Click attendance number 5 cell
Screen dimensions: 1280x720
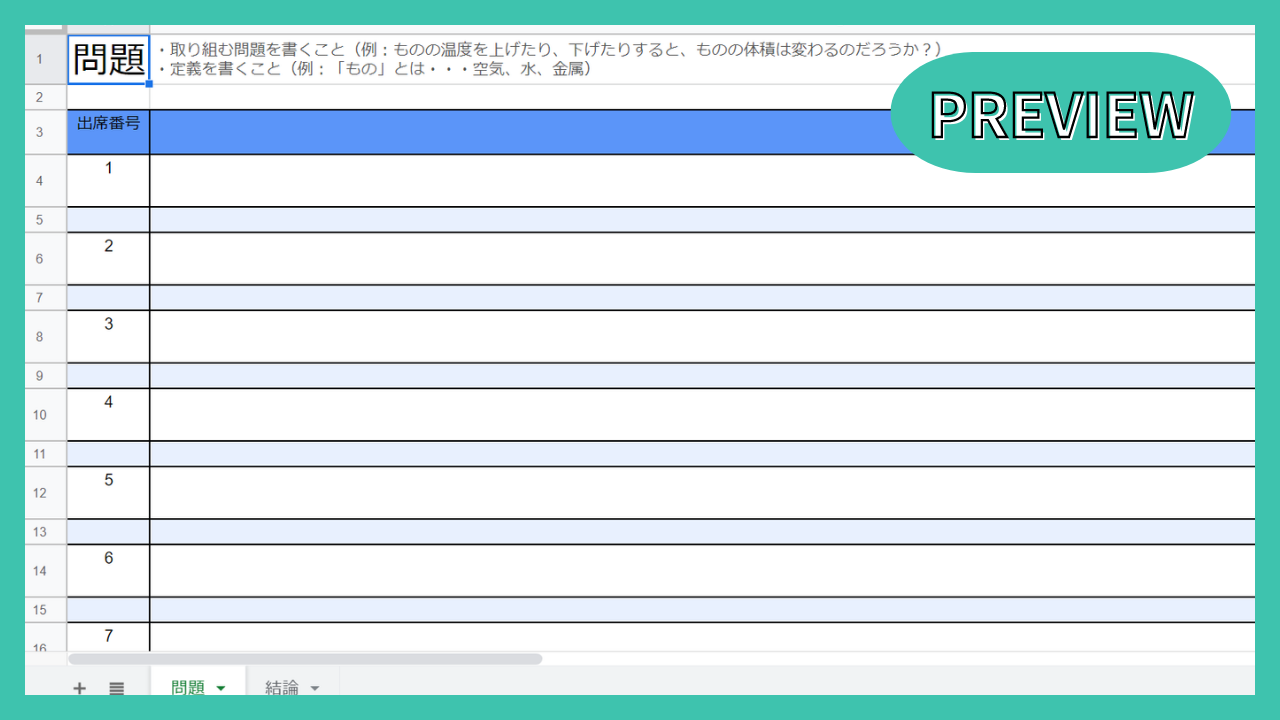click(x=109, y=493)
